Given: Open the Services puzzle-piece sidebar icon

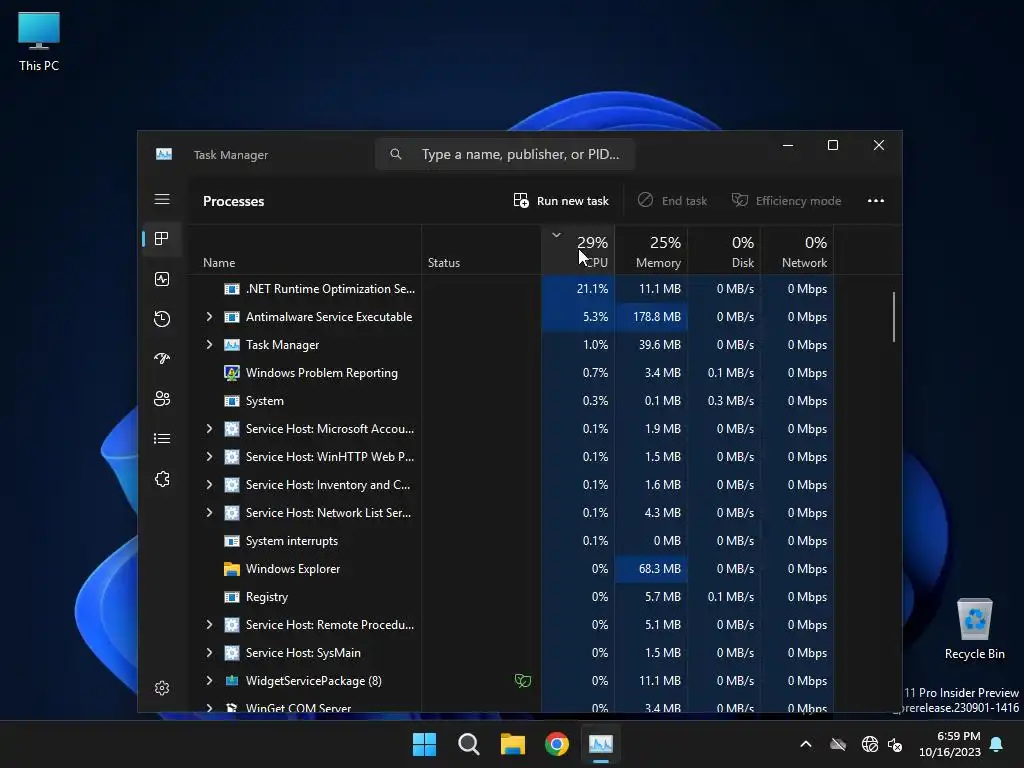Looking at the screenshot, I should pos(162,479).
